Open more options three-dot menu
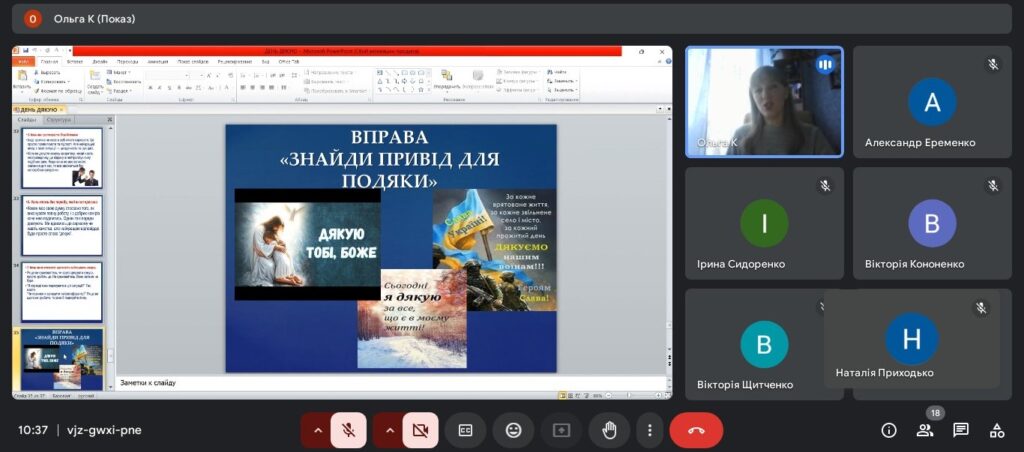 [x=650, y=430]
